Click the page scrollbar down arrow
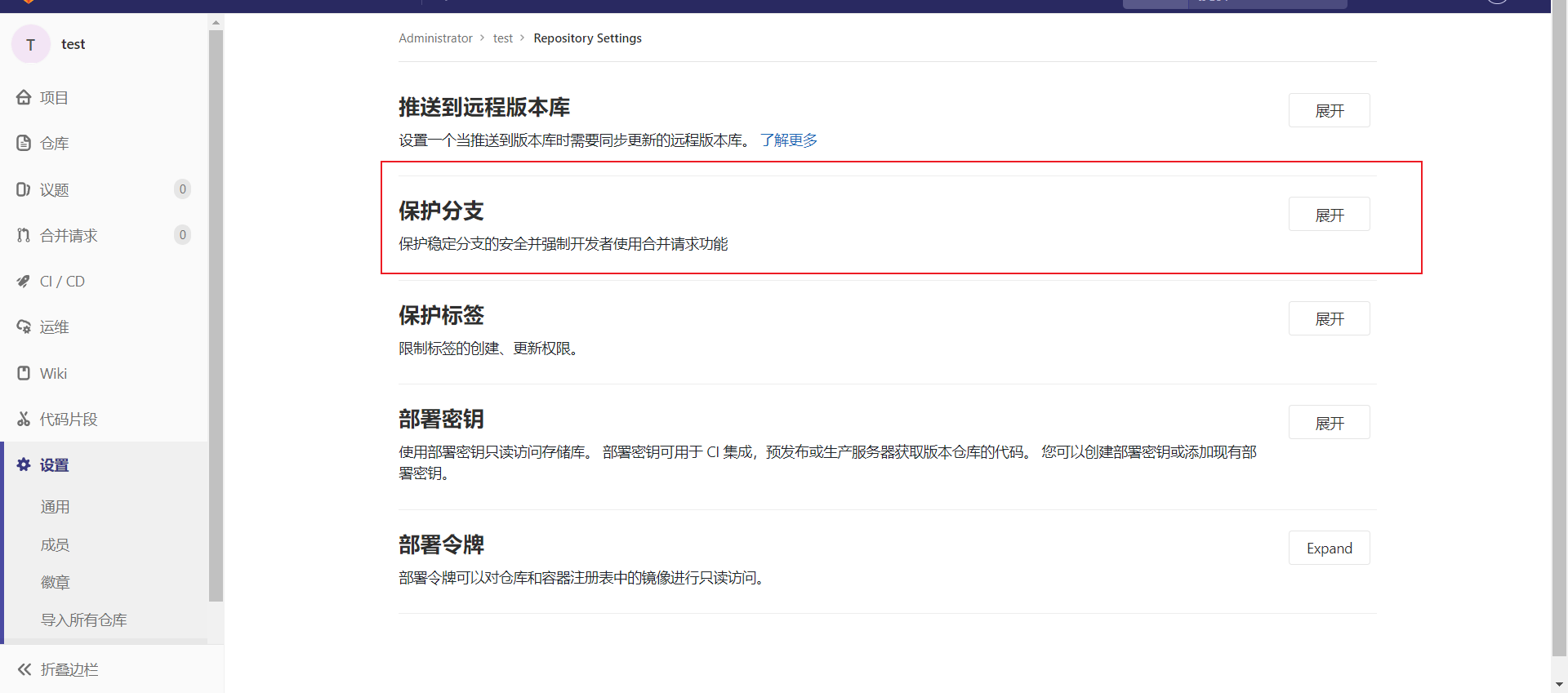The image size is (1568, 693). [1559, 685]
